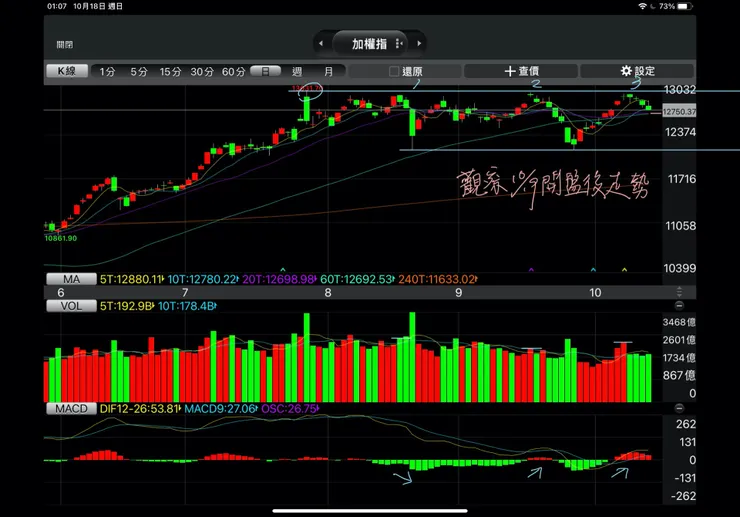The width and height of the screenshot is (740, 517).
Task: Tap the 關閉 close button
Action: pyautogui.click(x=65, y=44)
